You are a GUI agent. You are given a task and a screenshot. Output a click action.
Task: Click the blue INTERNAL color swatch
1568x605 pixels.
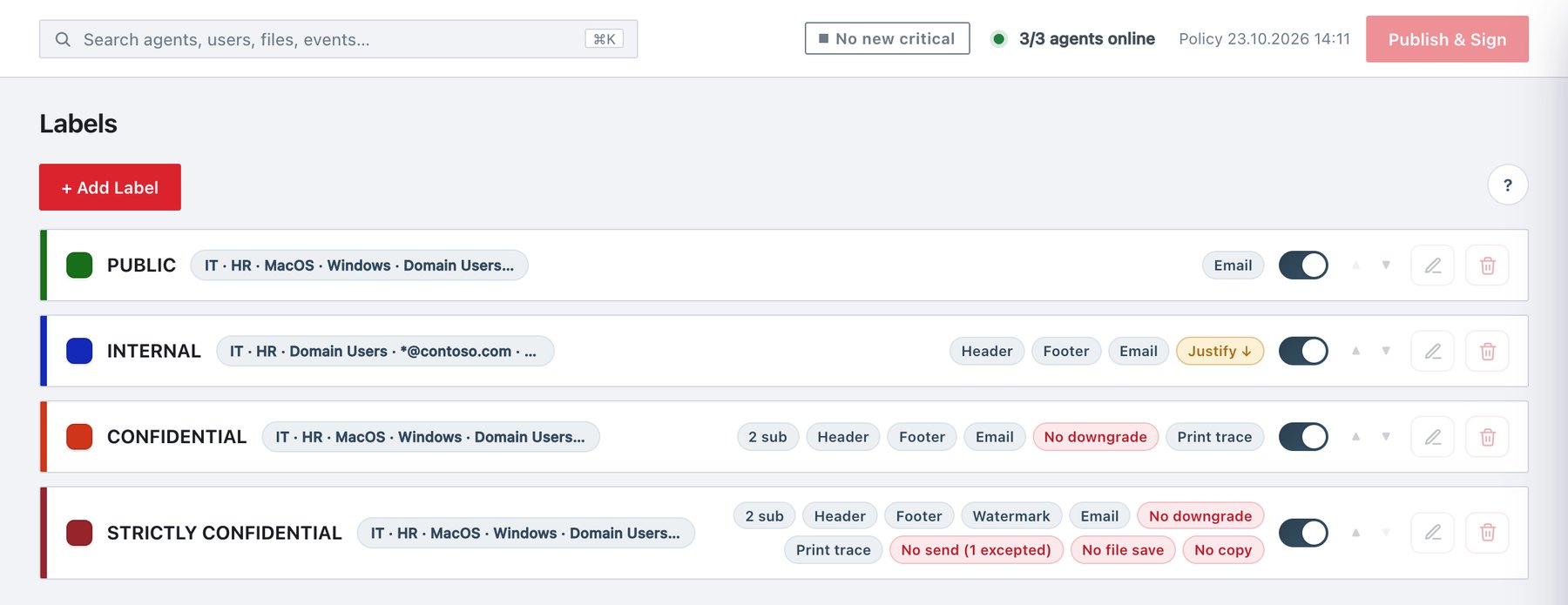point(79,351)
